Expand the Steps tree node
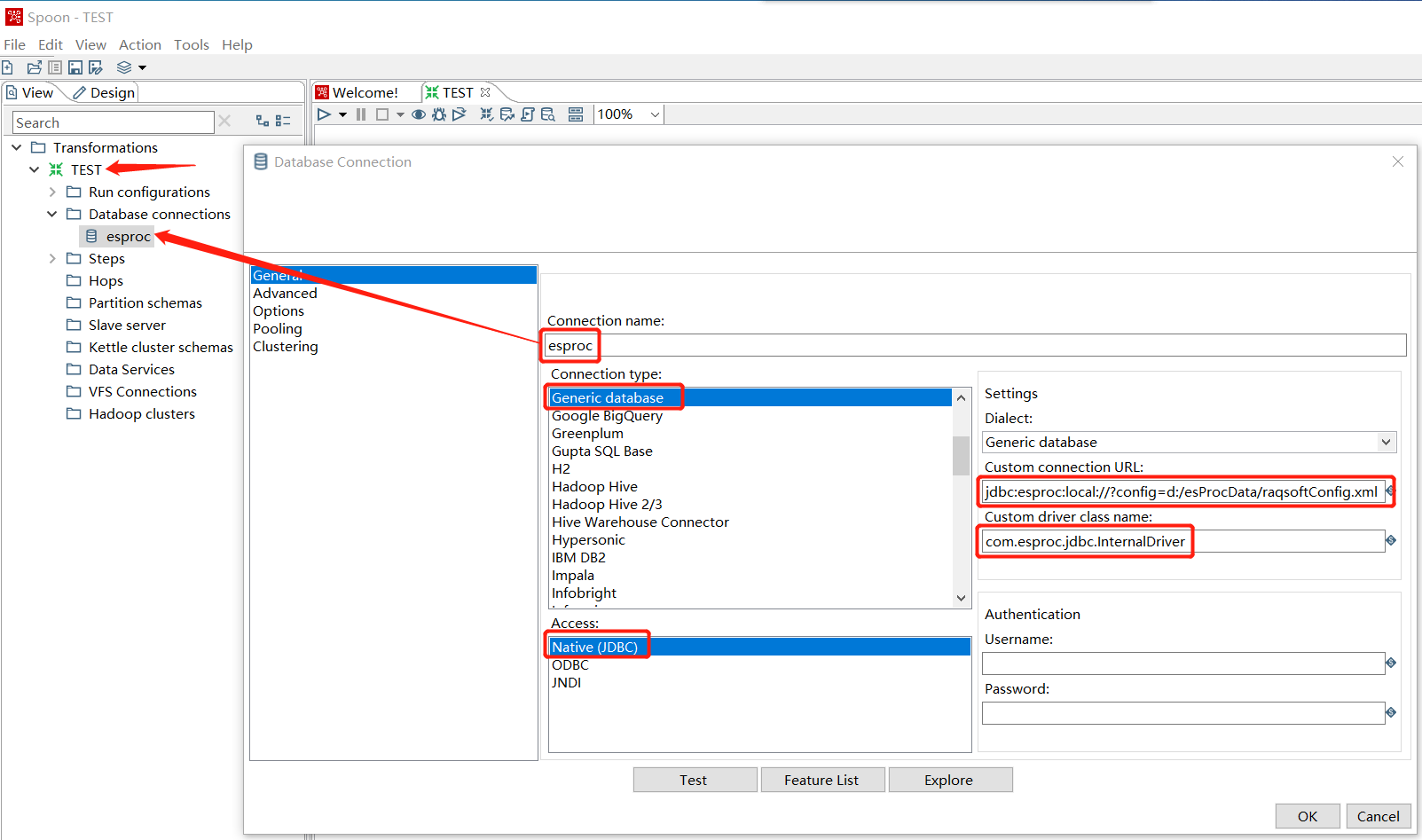 pos(52,258)
